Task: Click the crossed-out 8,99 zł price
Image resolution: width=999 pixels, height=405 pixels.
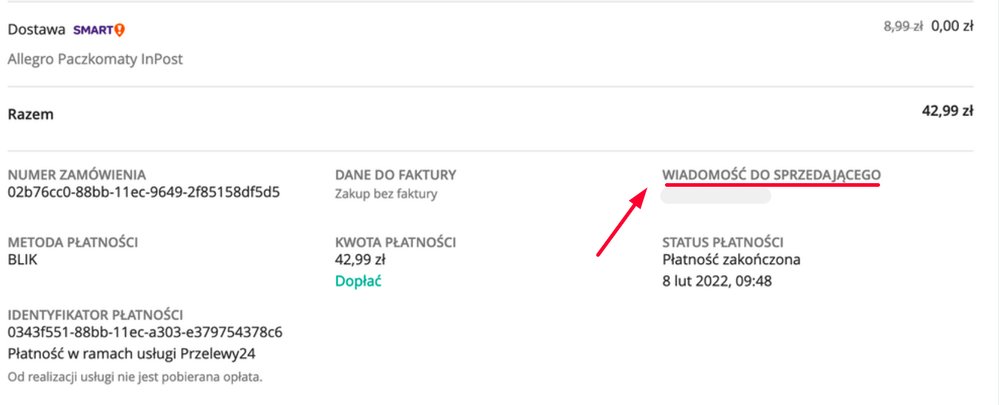Action: (x=903, y=29)
